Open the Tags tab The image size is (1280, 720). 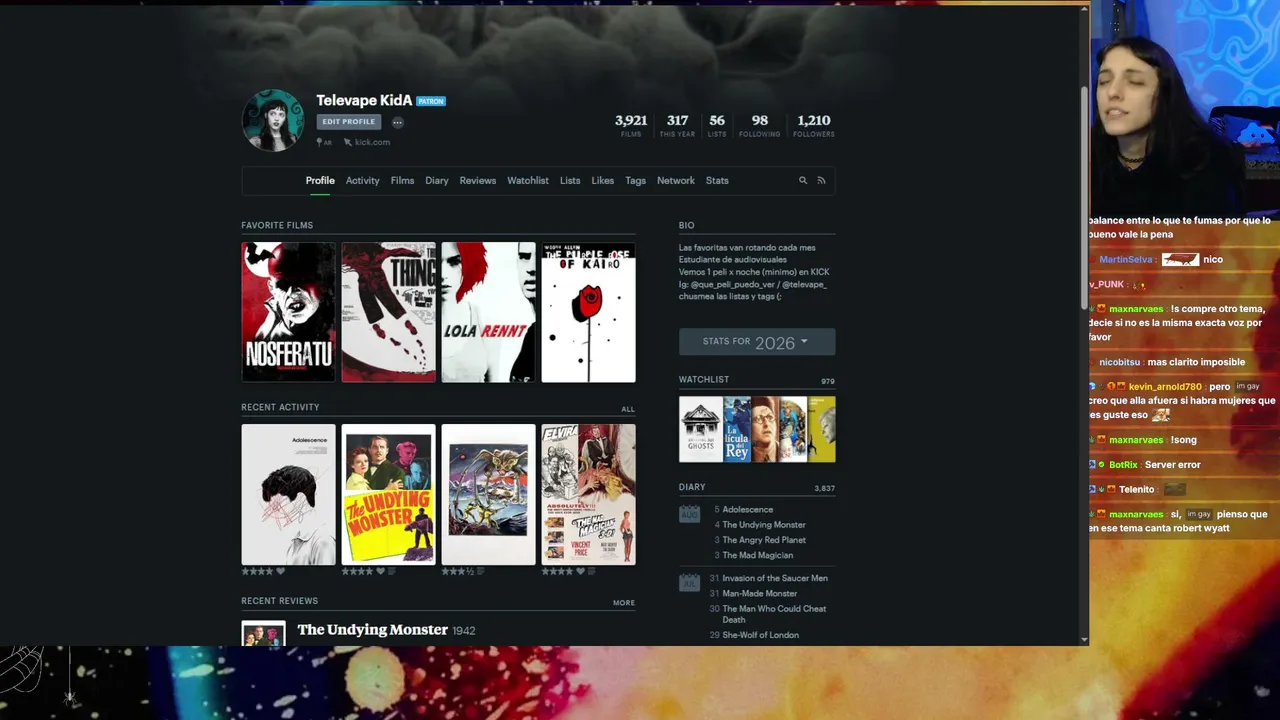click(636, 181)
